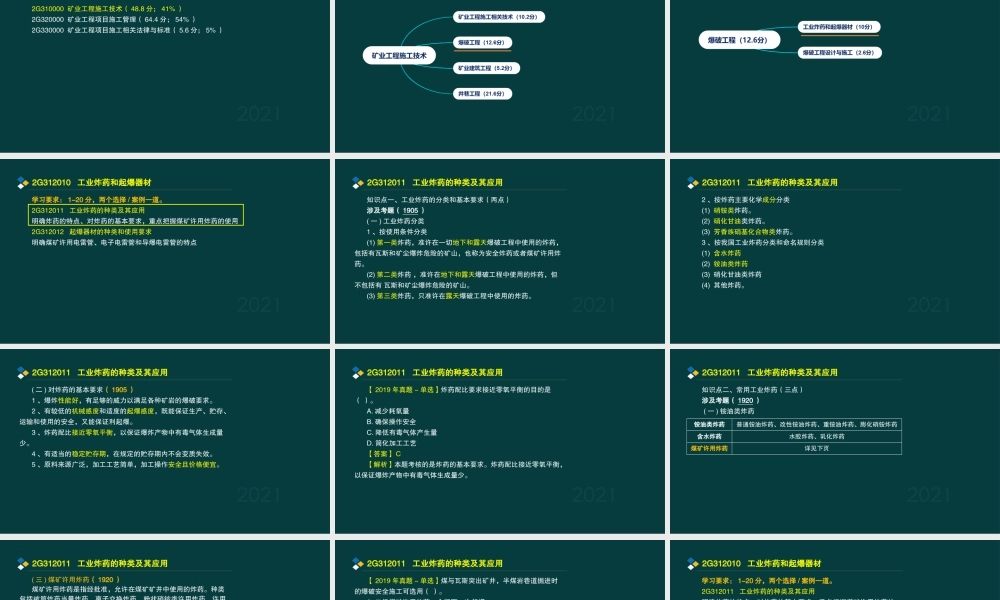This screenshot has height=600, width=1000.
Task: Click header icon on 炸药配比 exam question slide
Action: (357, 373)
